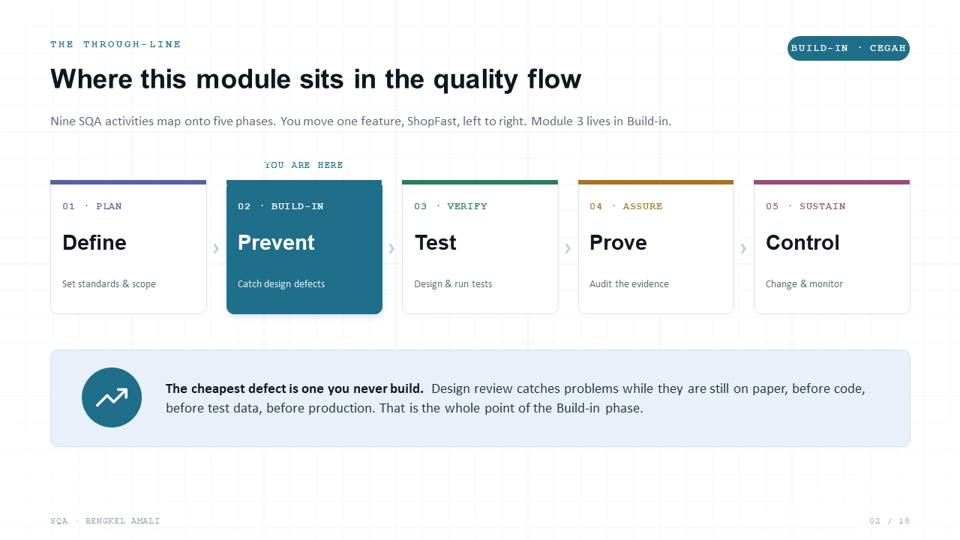This screenshot has width=960, height=540.
Task: Click the purple bar above Define card
Action: pyautogui.click(x=129, y=182)
